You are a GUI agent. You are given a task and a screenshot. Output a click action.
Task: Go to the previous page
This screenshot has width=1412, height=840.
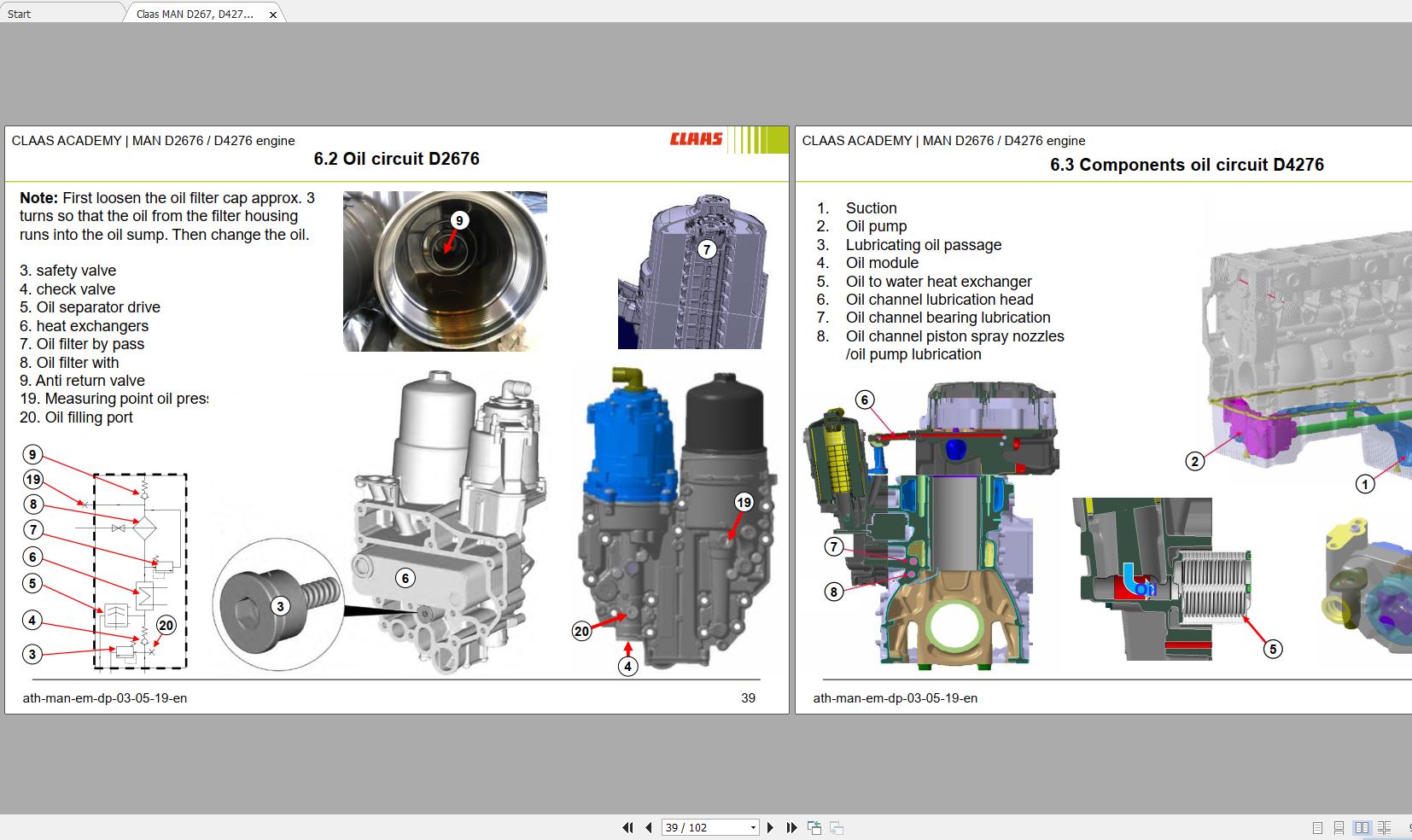[x=647, y=827]
